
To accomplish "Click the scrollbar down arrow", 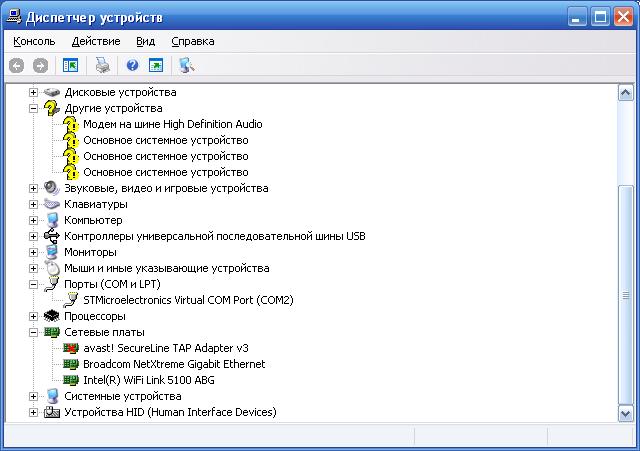I will pyautogui.click(x=626, y=413).
